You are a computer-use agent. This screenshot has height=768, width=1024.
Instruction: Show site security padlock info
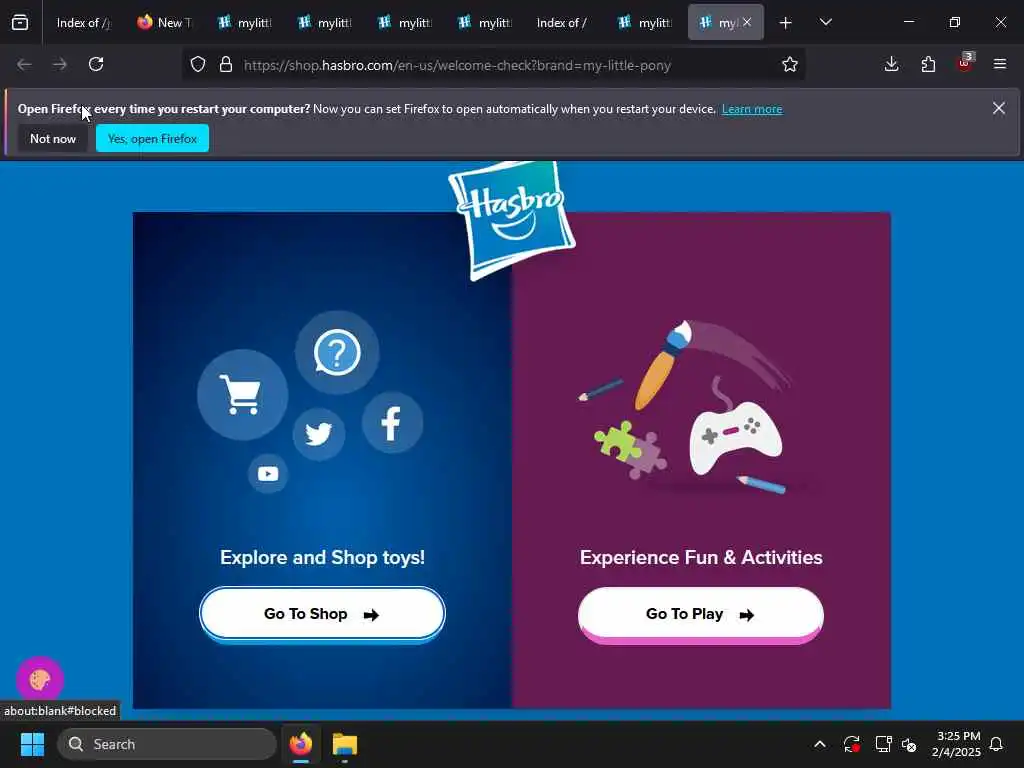pyautogui.click(x=226, y=64)
